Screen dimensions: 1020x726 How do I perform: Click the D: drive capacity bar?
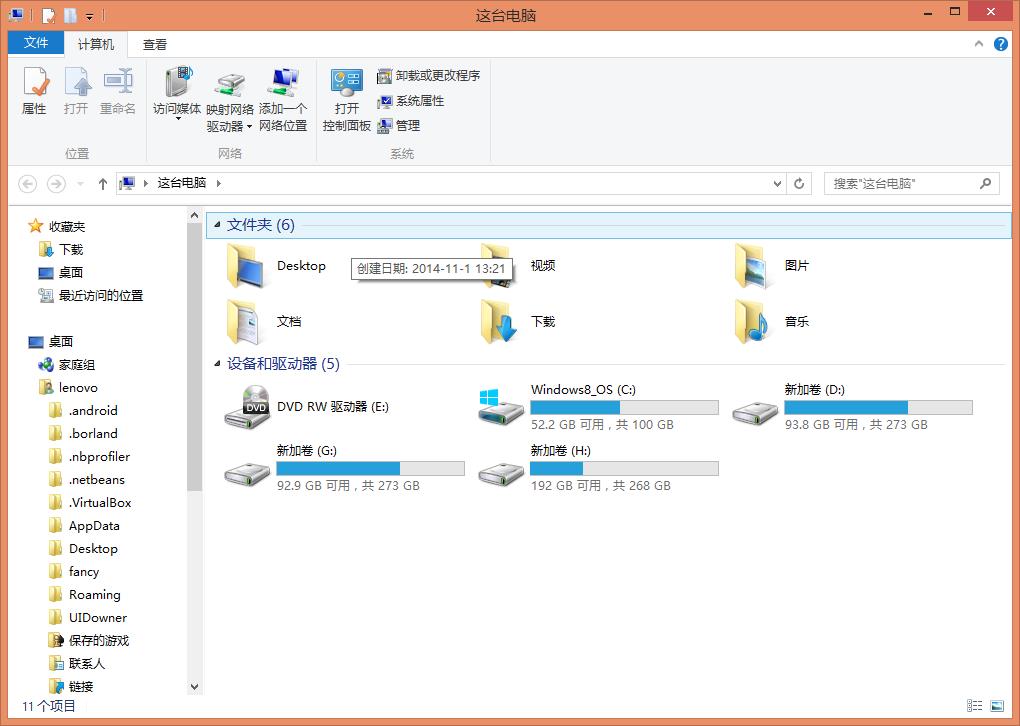[x=877, y=407]
